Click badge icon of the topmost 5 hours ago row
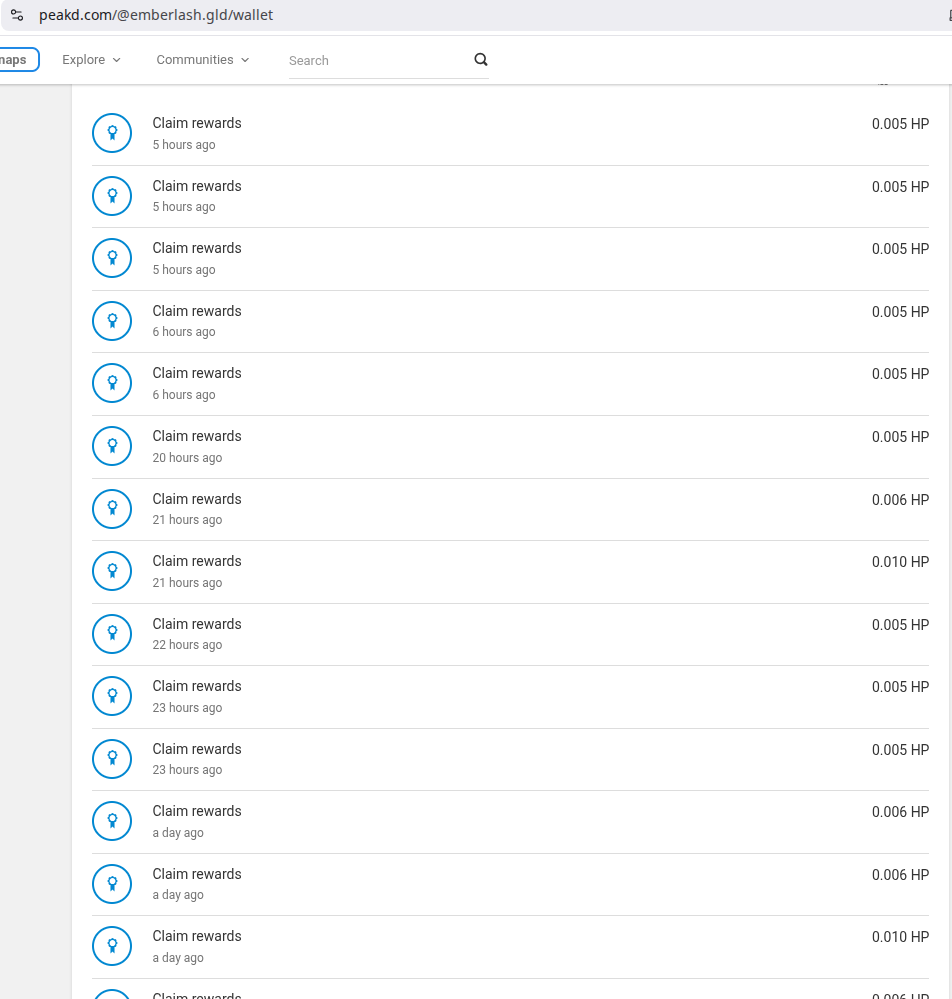 [112, 133]
